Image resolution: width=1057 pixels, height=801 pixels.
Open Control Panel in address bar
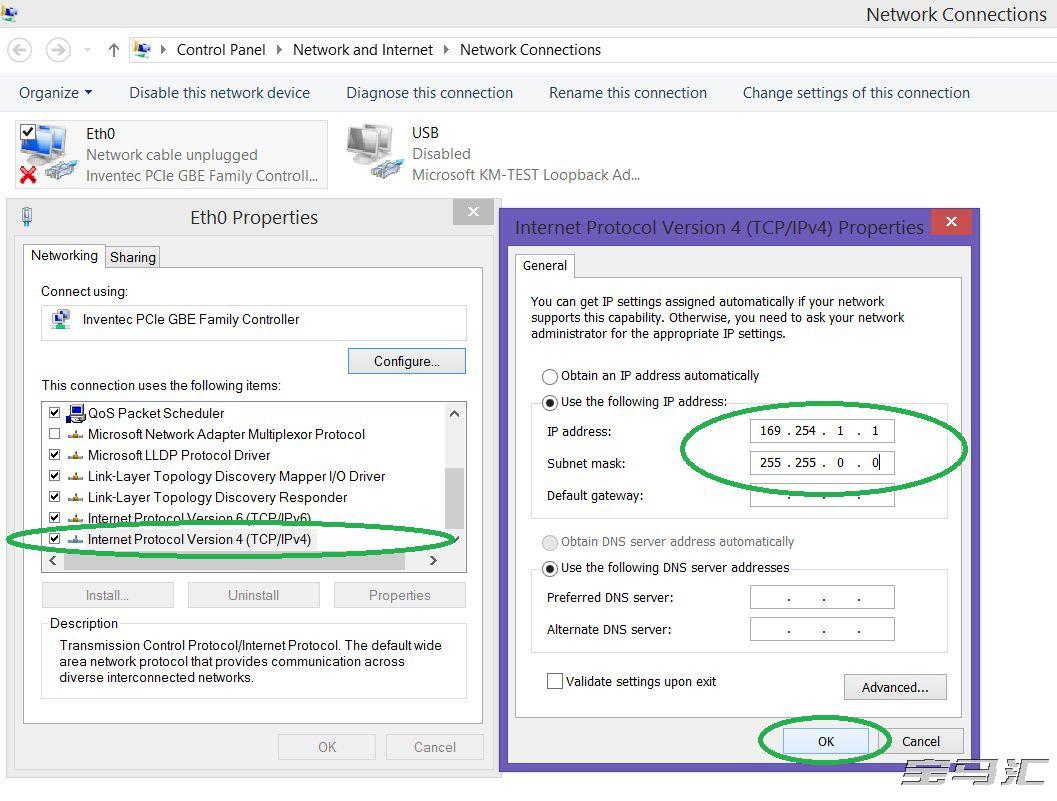click(x=221, y=50)
